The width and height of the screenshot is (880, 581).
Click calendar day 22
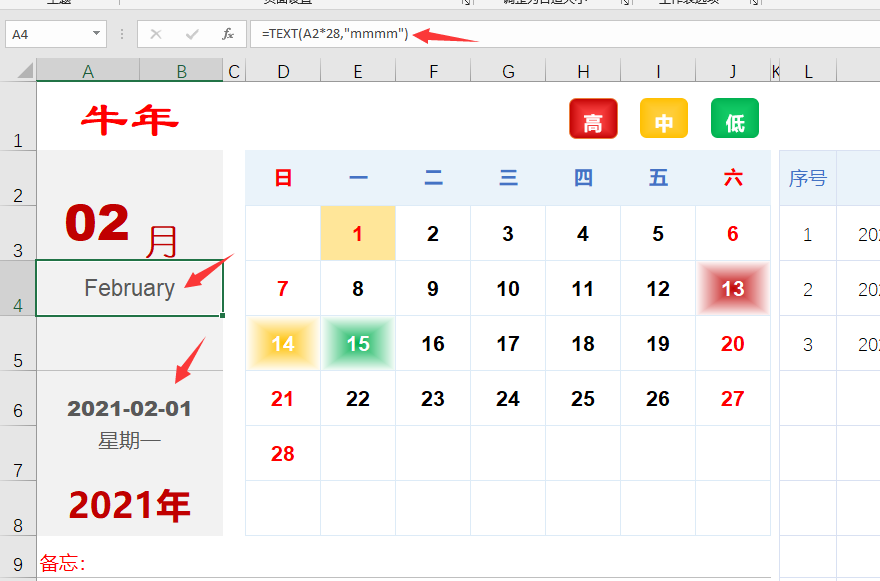(x=358, y=398)
